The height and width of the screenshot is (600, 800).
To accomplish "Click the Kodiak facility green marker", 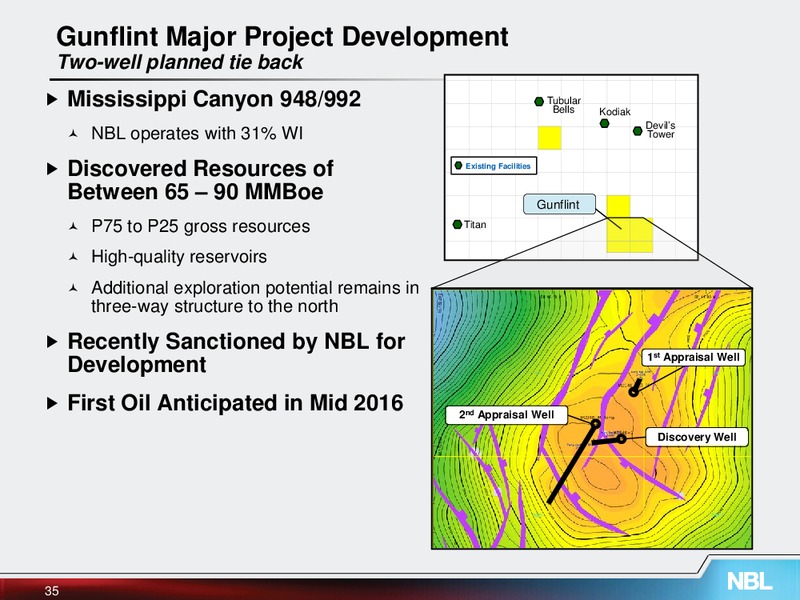I will (x=605, y=123).
